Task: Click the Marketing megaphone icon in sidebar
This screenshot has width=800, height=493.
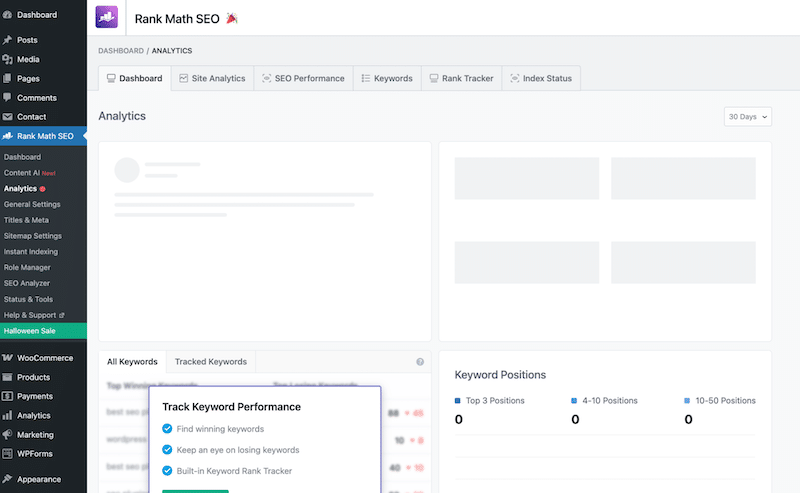Action: point(7,434)
